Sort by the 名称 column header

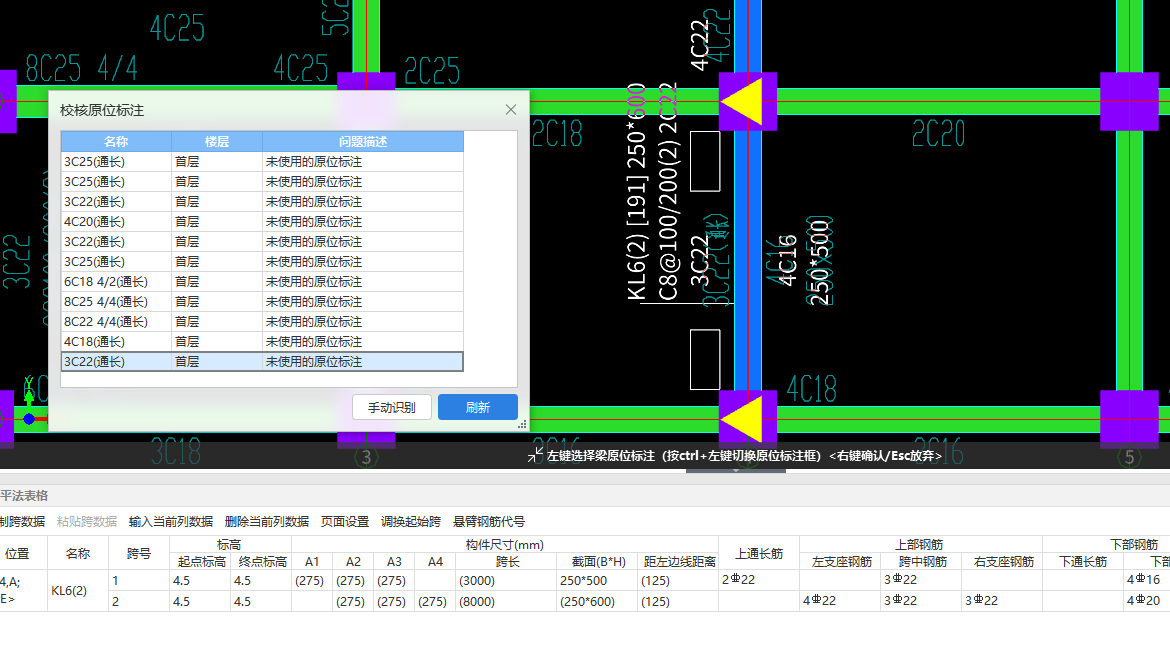(x=116, y=141)
